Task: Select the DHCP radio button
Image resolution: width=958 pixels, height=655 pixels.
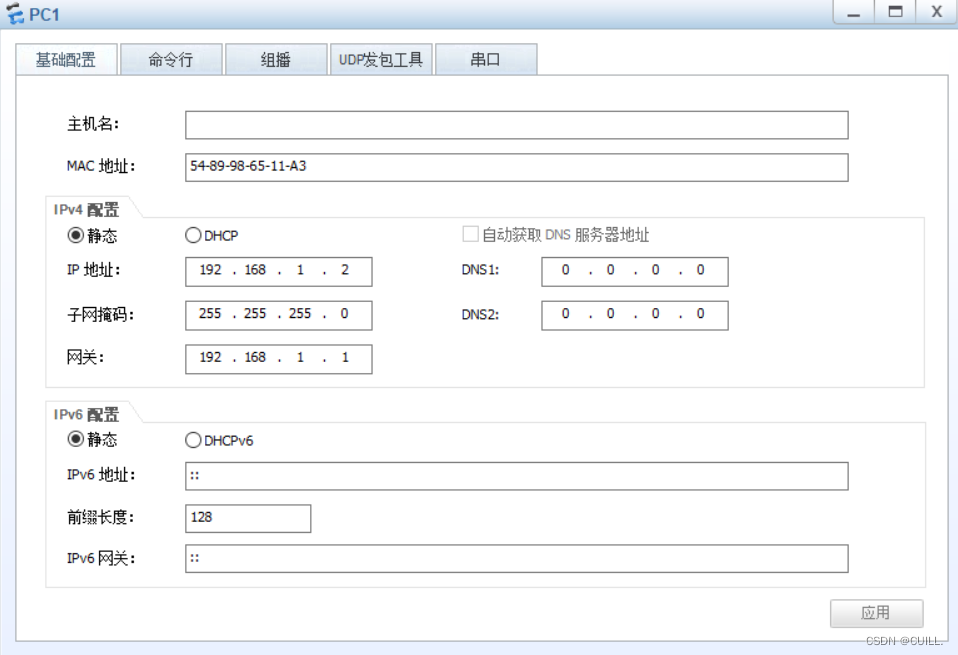Action: 193,235
